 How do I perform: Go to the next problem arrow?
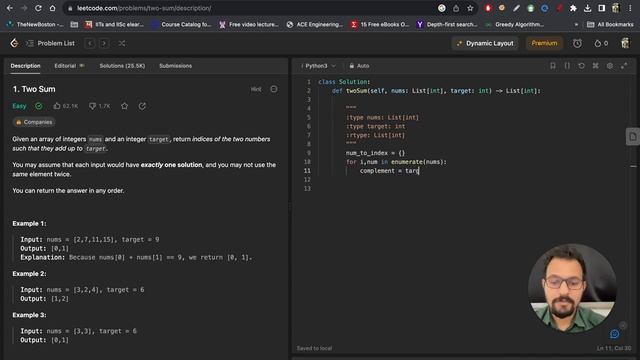pyautogui.click(x=104, y=43)
